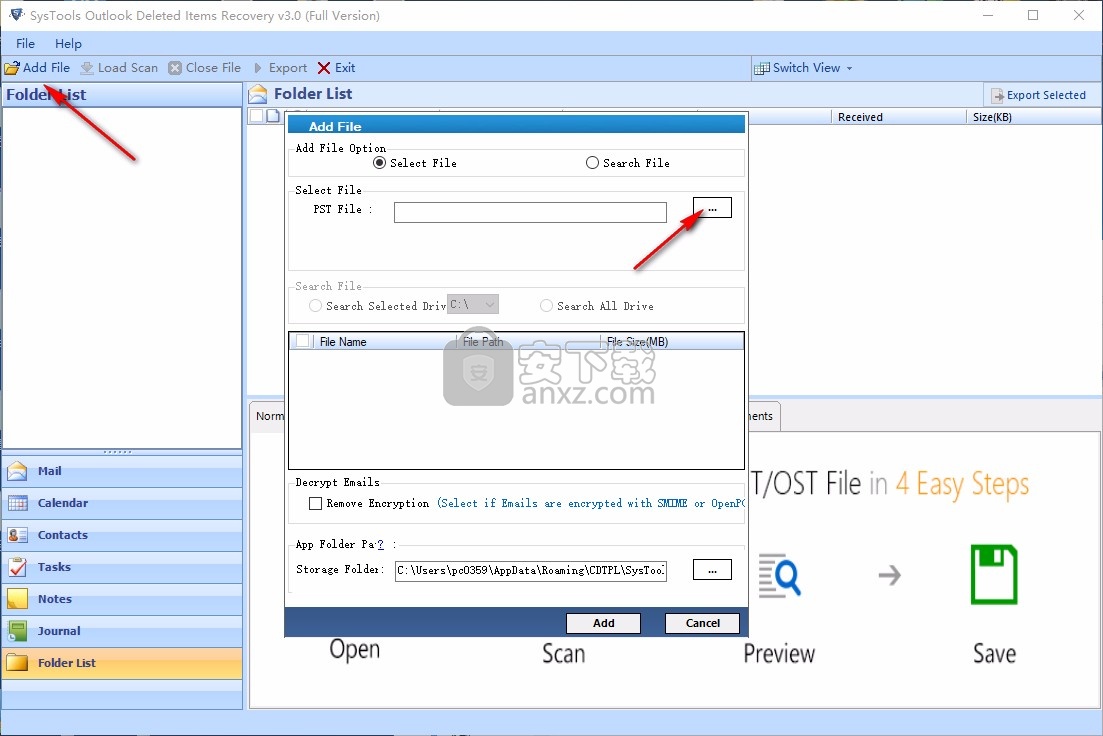The image size is (1103, 736).
Task: Choose Search All Drive radio button
Action: tap(546, 306)
